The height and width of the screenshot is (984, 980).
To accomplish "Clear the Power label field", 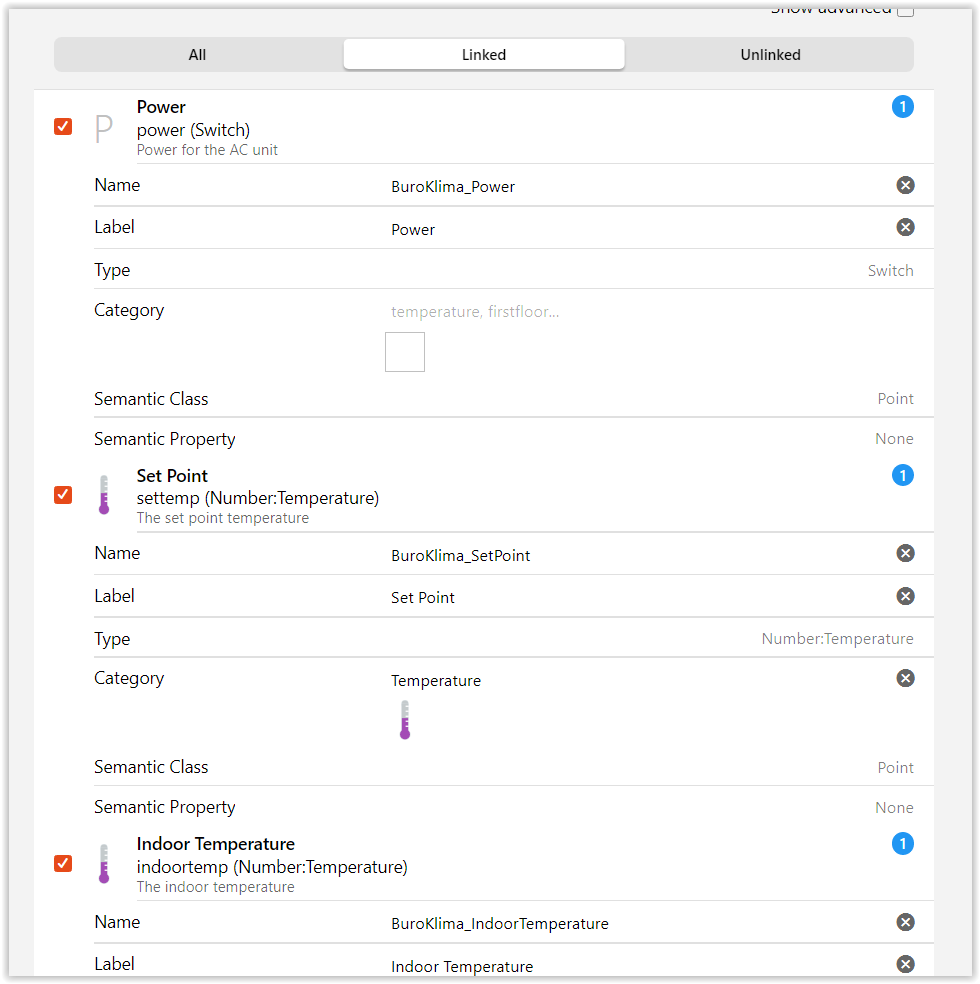I will tap(905, 227).
